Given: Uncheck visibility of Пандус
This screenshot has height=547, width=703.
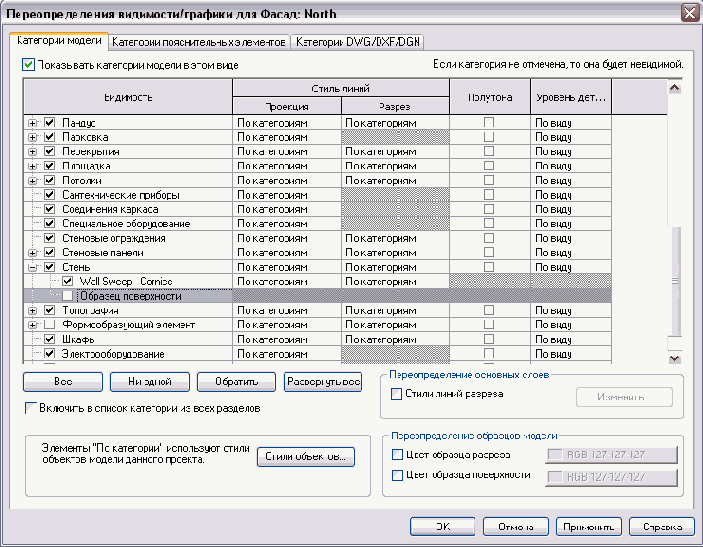Looking at the screenshot, I should click(x=49, y=122).
